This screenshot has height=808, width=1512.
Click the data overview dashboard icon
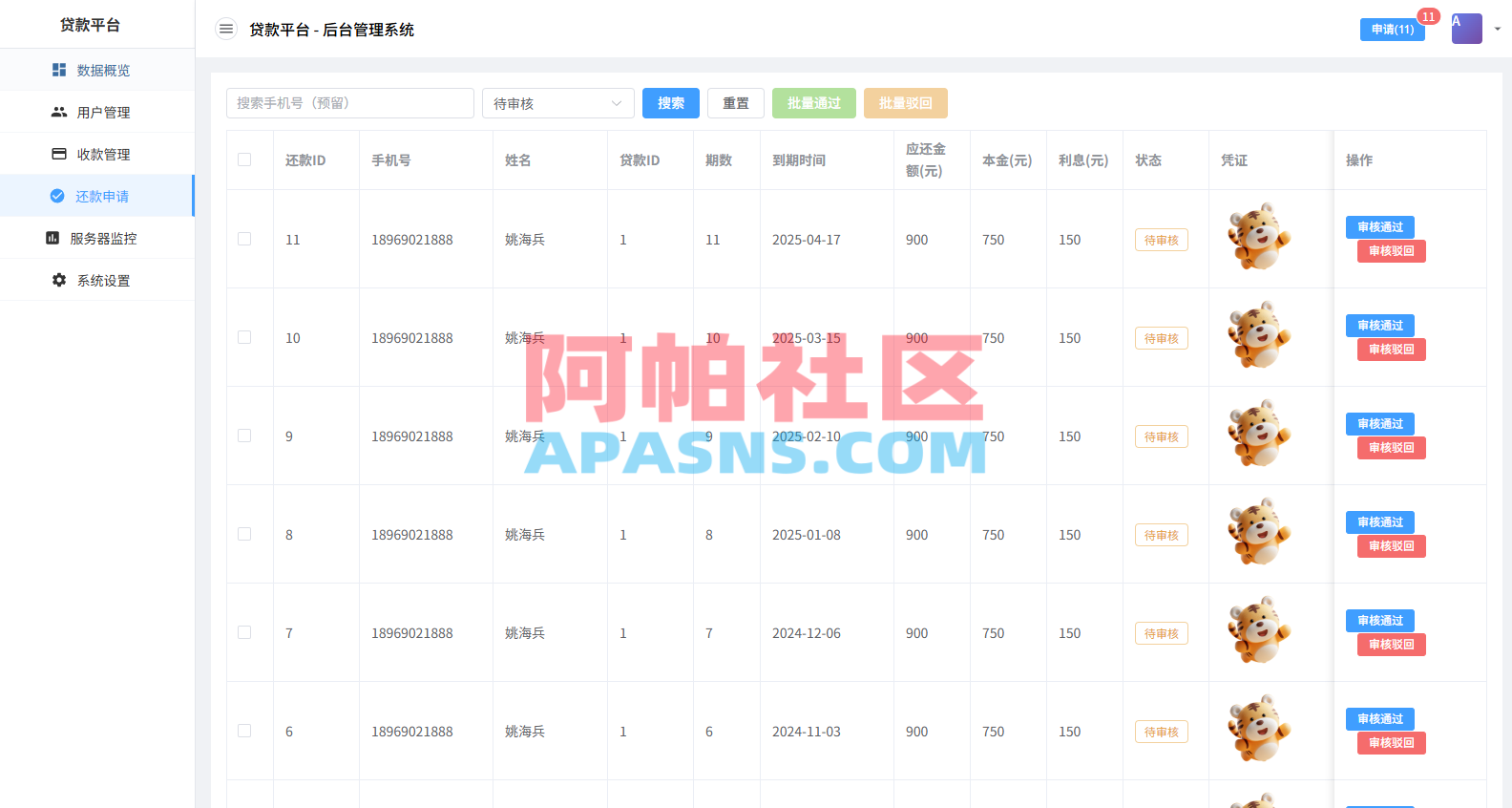point(59,70)
